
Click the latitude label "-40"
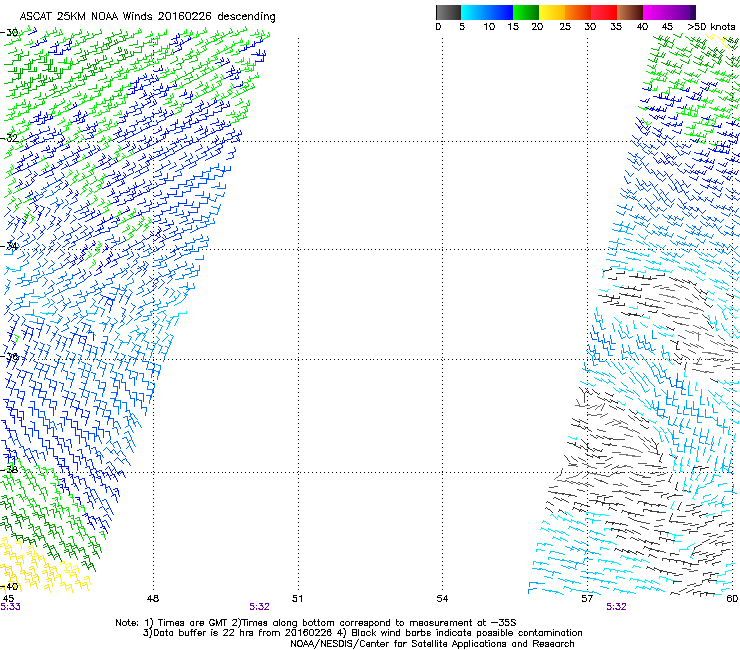(9, 586)
